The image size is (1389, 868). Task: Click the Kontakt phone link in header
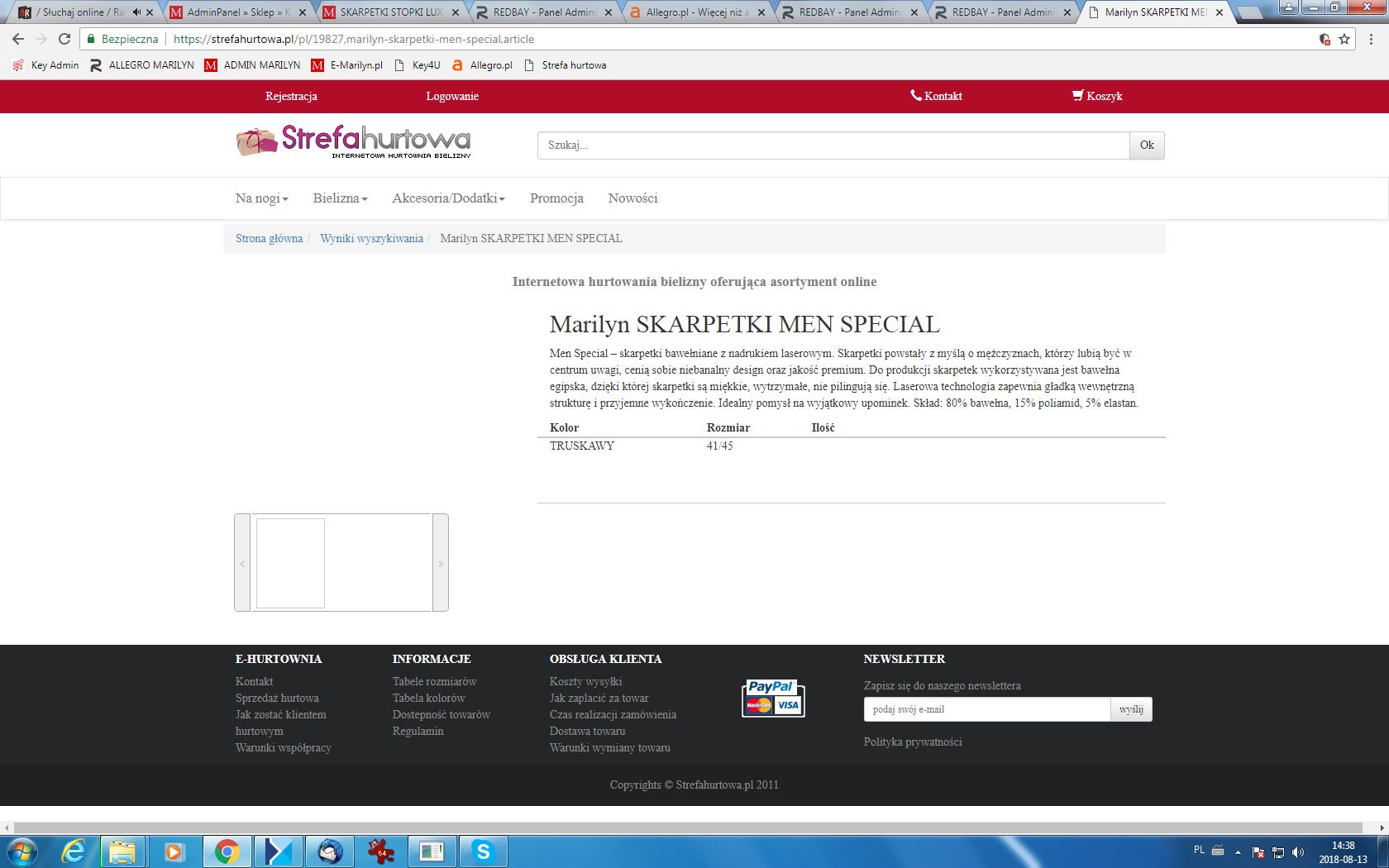click(936, 96)
